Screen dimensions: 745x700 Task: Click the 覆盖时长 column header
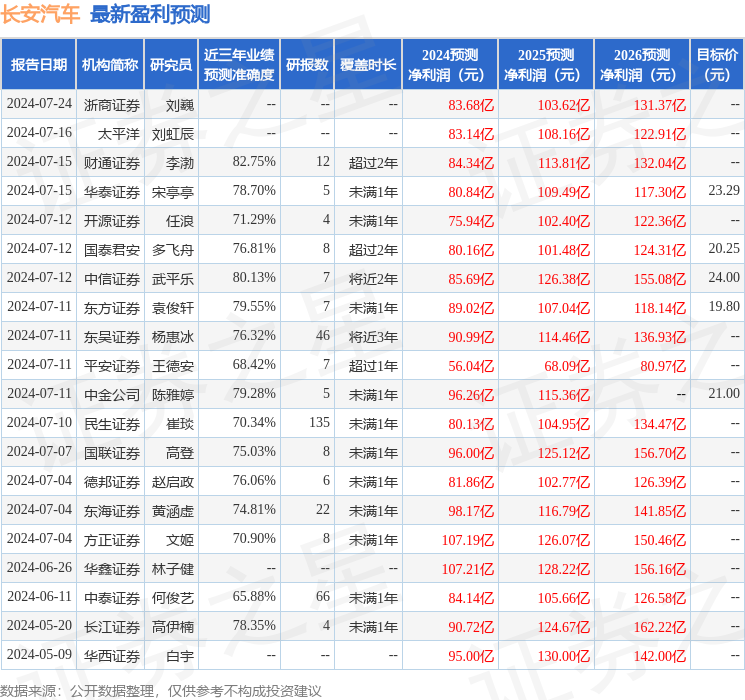click(368, 65)
